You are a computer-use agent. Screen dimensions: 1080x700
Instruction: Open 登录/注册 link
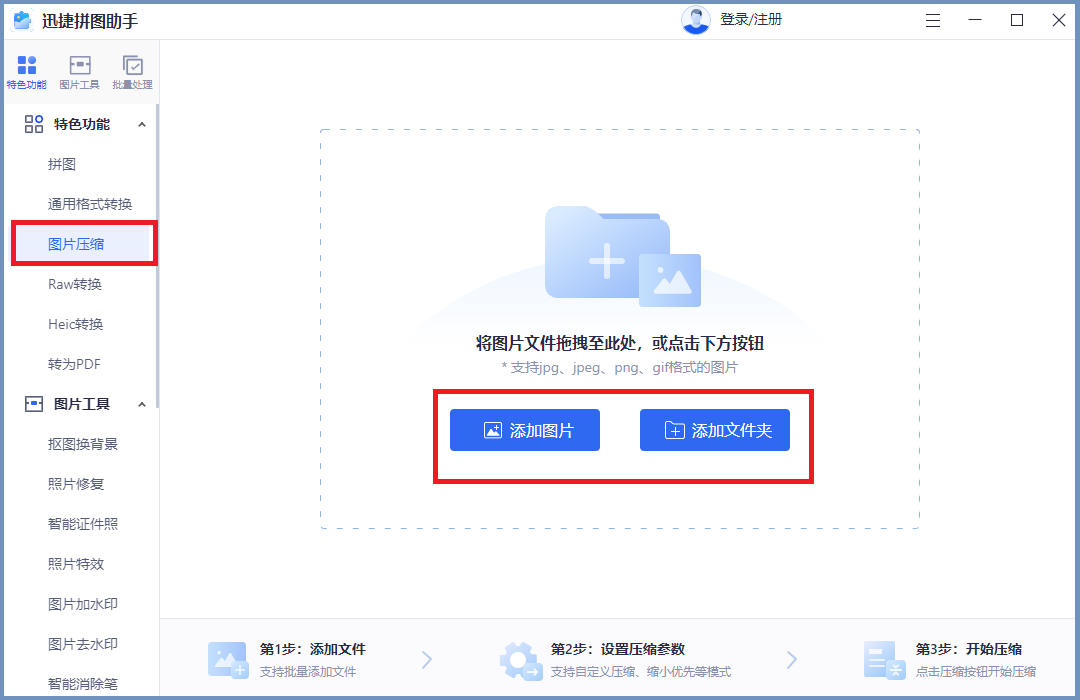click(x=751, y=20)
